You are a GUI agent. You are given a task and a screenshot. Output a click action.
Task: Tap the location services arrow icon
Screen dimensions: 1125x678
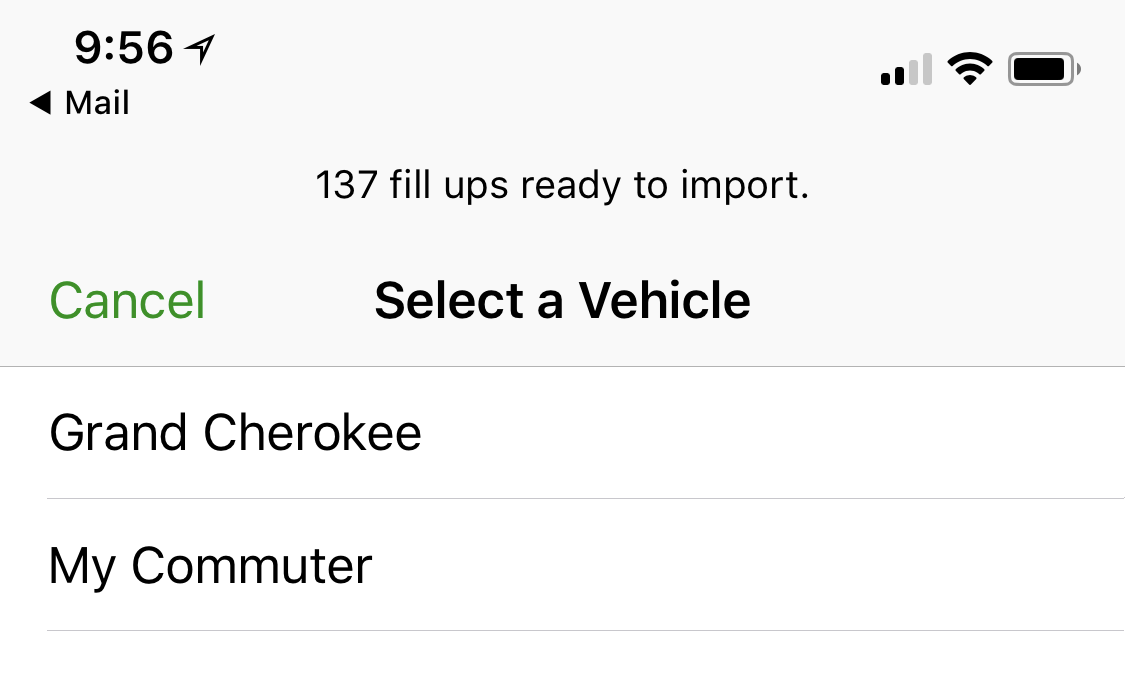[199, 49]
